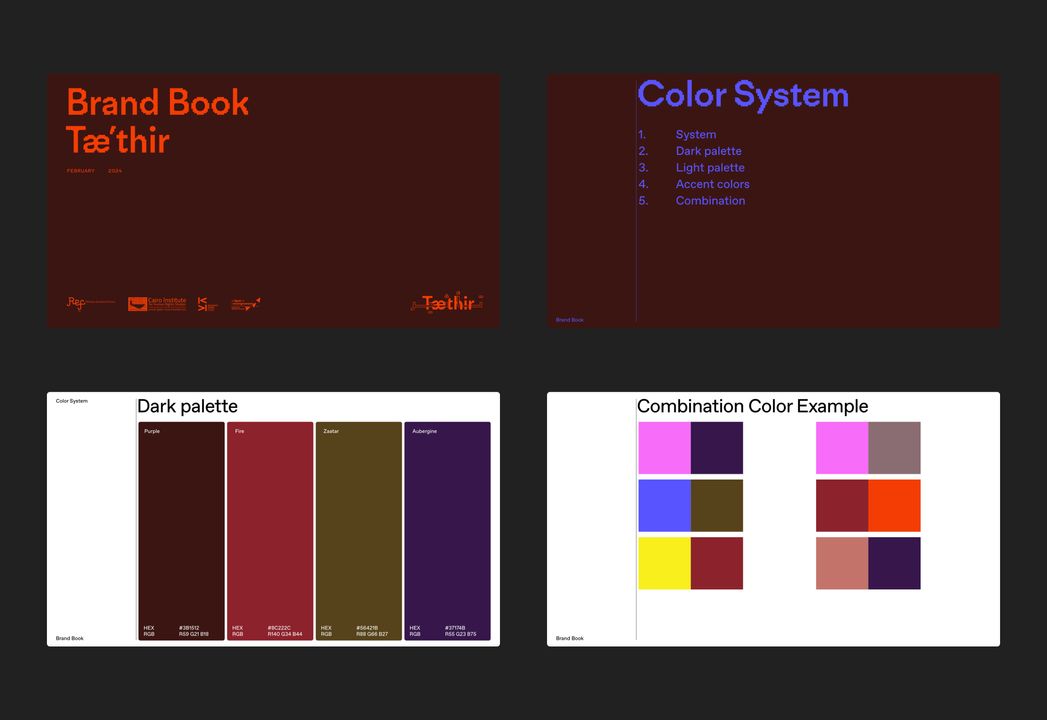Select the yellow square in combination examples
The width and height of the screenshot is (1047, 720).
click(664, 563)
